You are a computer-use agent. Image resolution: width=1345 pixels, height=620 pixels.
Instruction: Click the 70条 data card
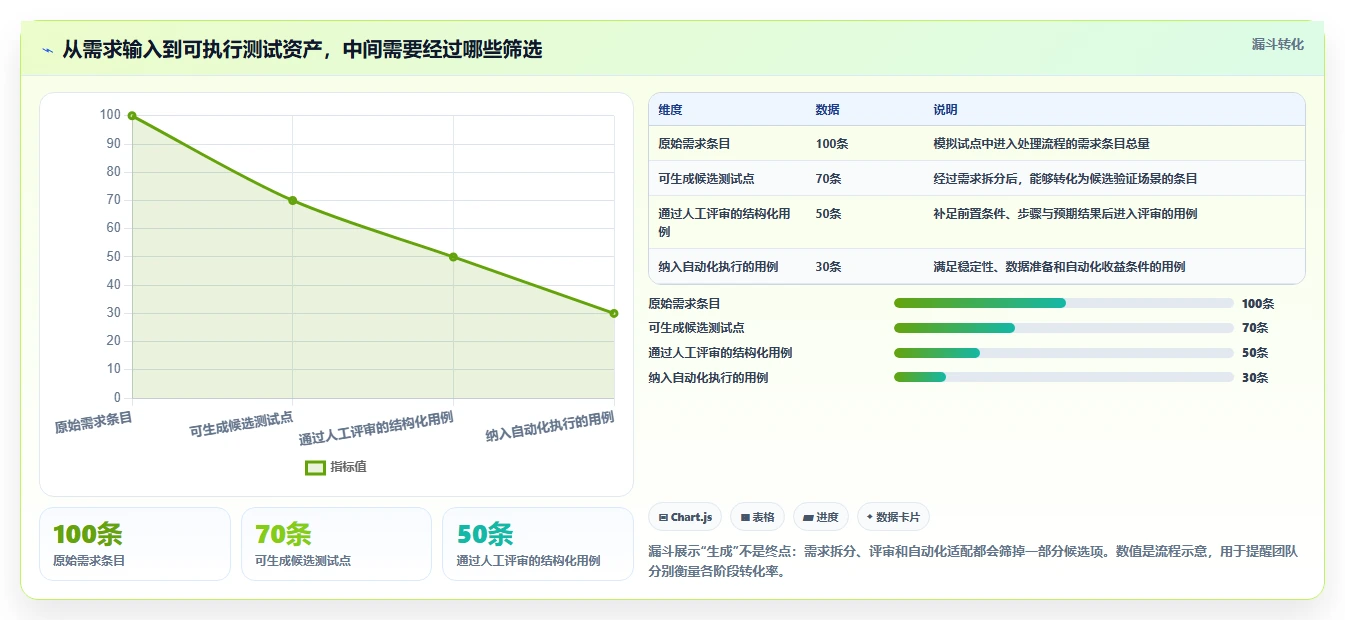point(336,544)
